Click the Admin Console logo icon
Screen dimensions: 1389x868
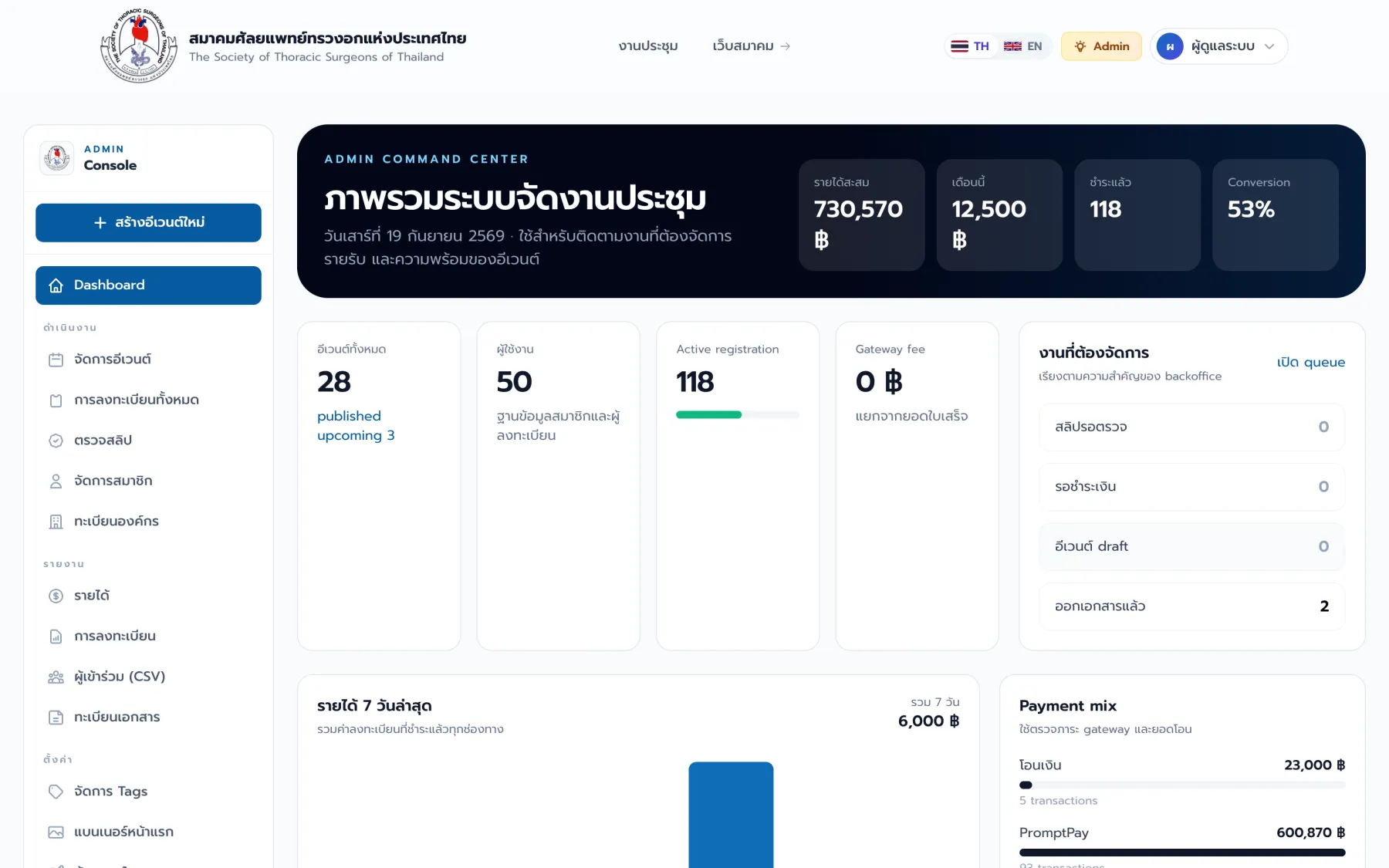pyautogui.click(x=57, y=158)
